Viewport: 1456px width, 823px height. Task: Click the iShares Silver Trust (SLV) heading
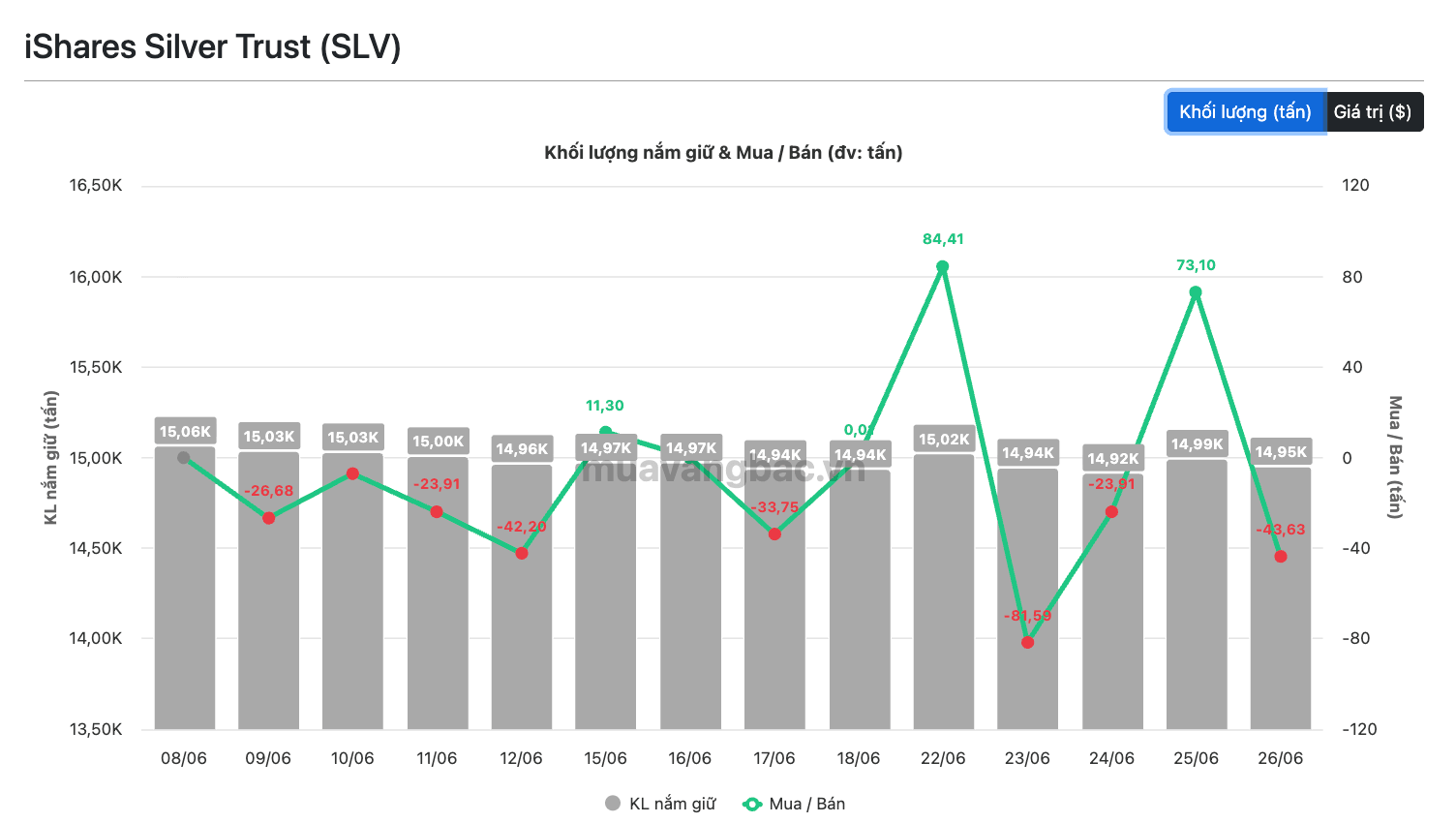213,46
